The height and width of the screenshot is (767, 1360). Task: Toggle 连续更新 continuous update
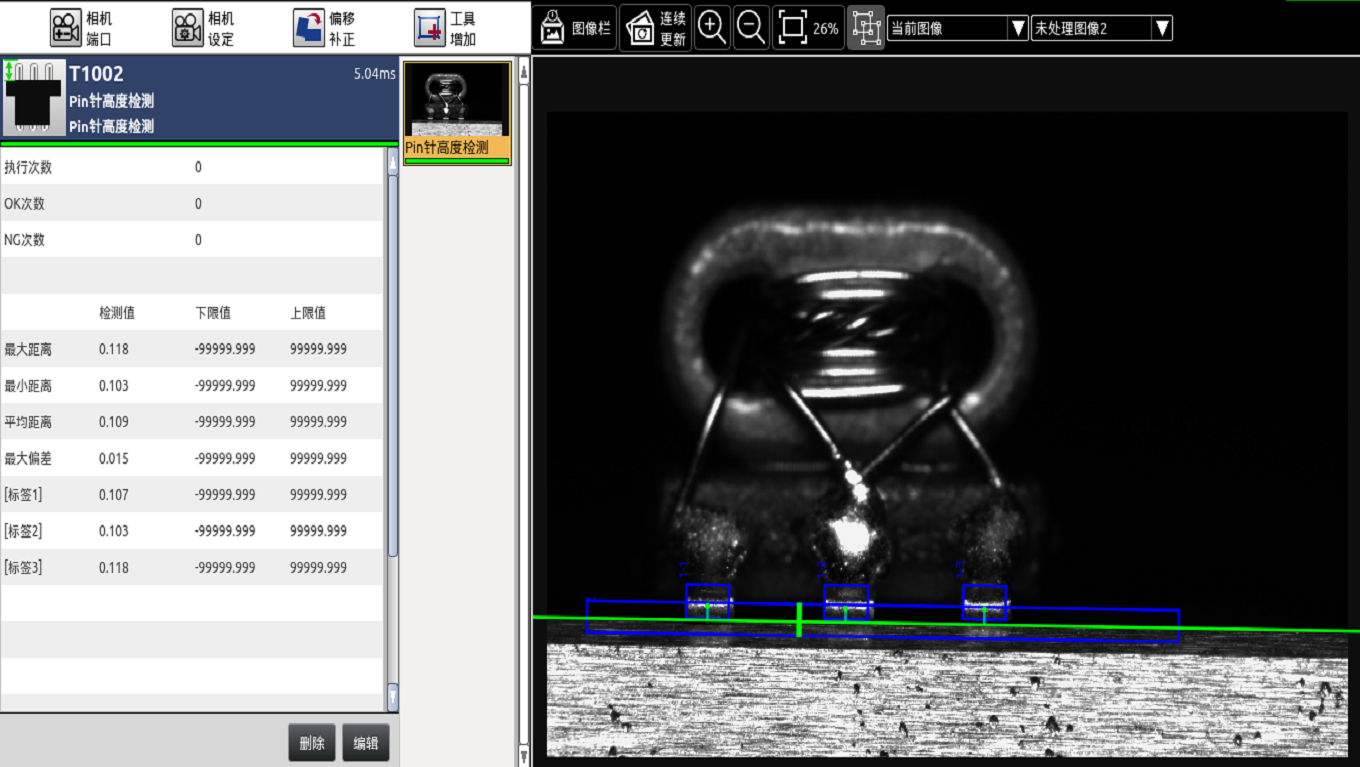pos(655,28)
